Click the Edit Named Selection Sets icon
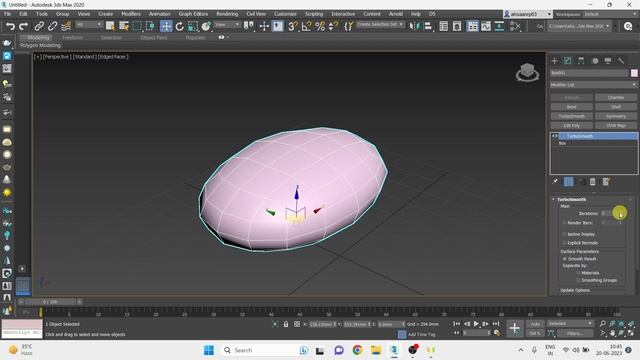The image size is (640, 360). [348, 26]
